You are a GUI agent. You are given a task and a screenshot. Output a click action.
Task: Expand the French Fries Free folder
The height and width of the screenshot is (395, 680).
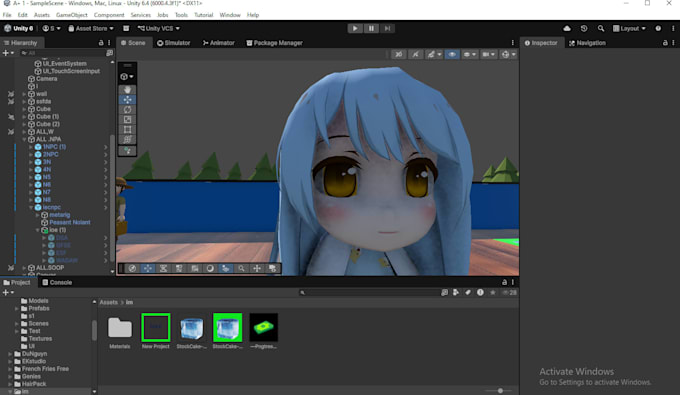(x=10, y=369)
